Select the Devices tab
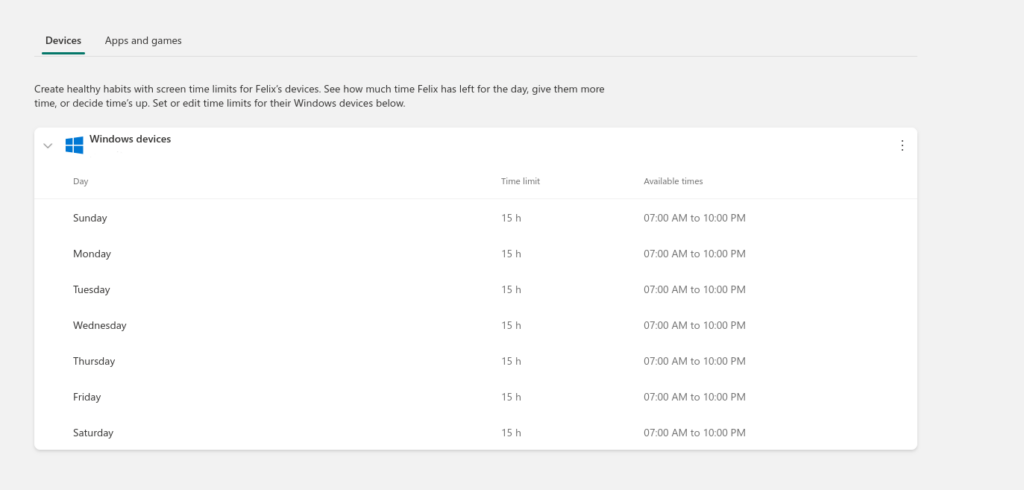The height and width of the screenshot is (490, 1024). 63,41
